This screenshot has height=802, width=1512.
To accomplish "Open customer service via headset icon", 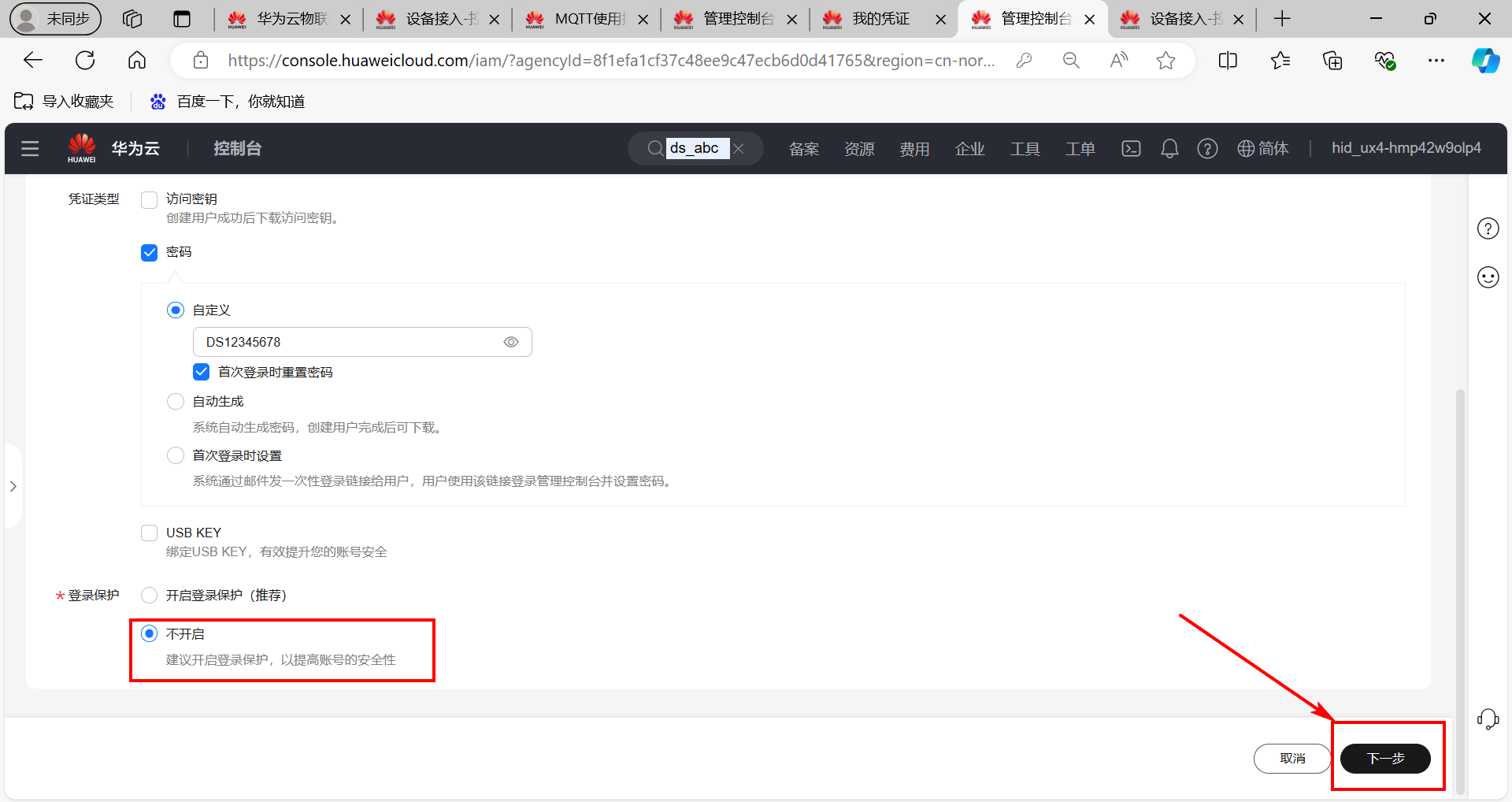I will (1488, 718).
